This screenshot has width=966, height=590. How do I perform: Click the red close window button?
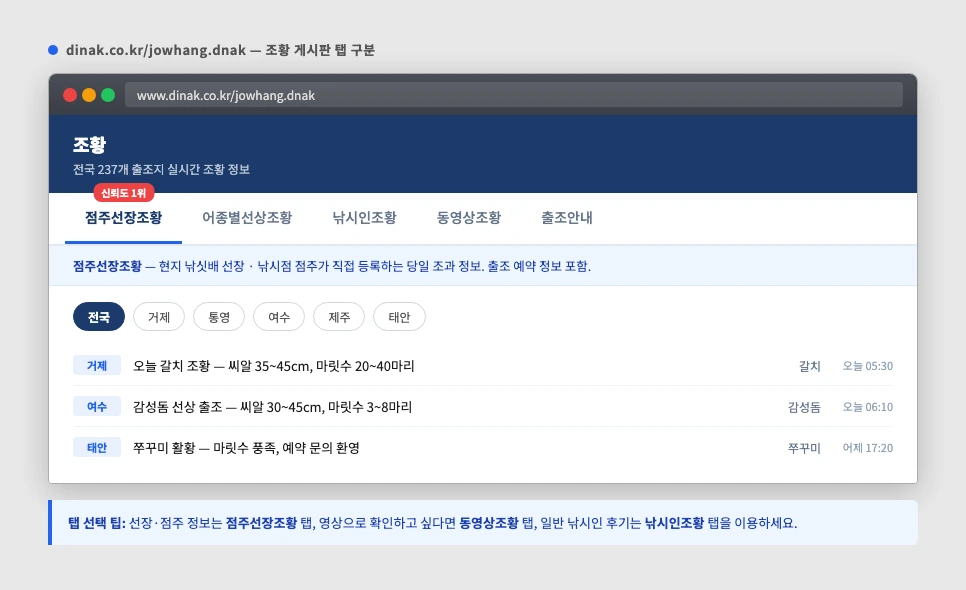pyautogui.click(x=70, y=95)
